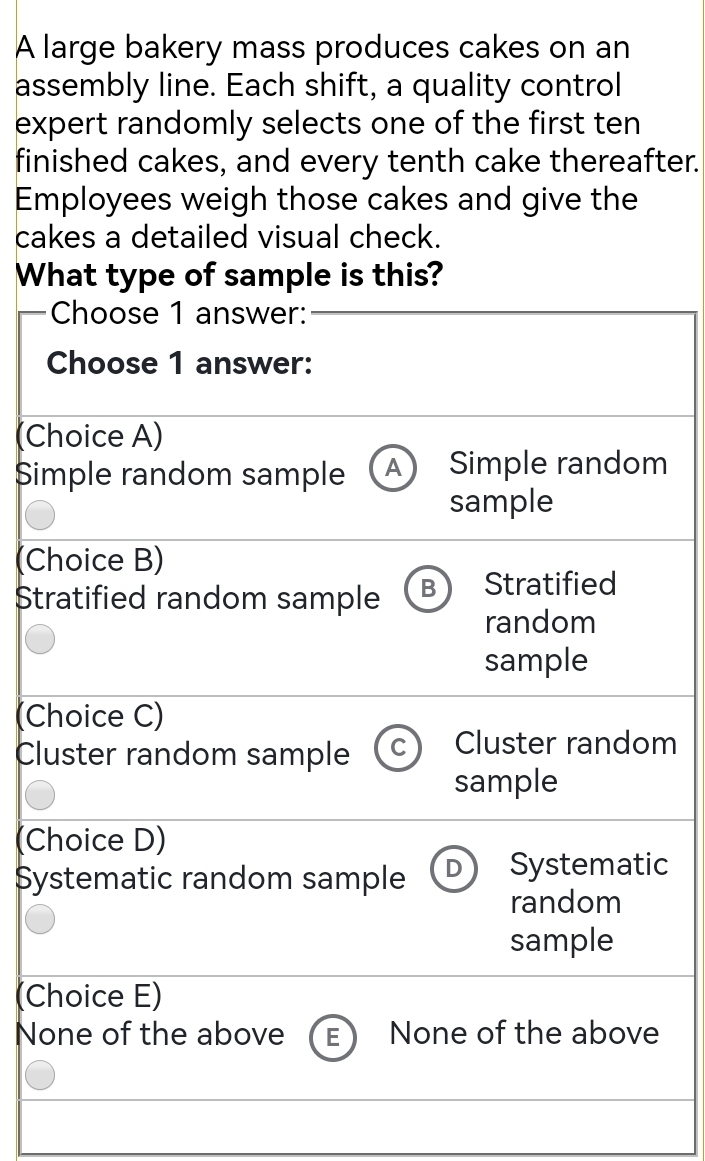The image size is (705, 1161).
Task: Click the bold 'What type of sample is this?' question
Action: (230, 275)
